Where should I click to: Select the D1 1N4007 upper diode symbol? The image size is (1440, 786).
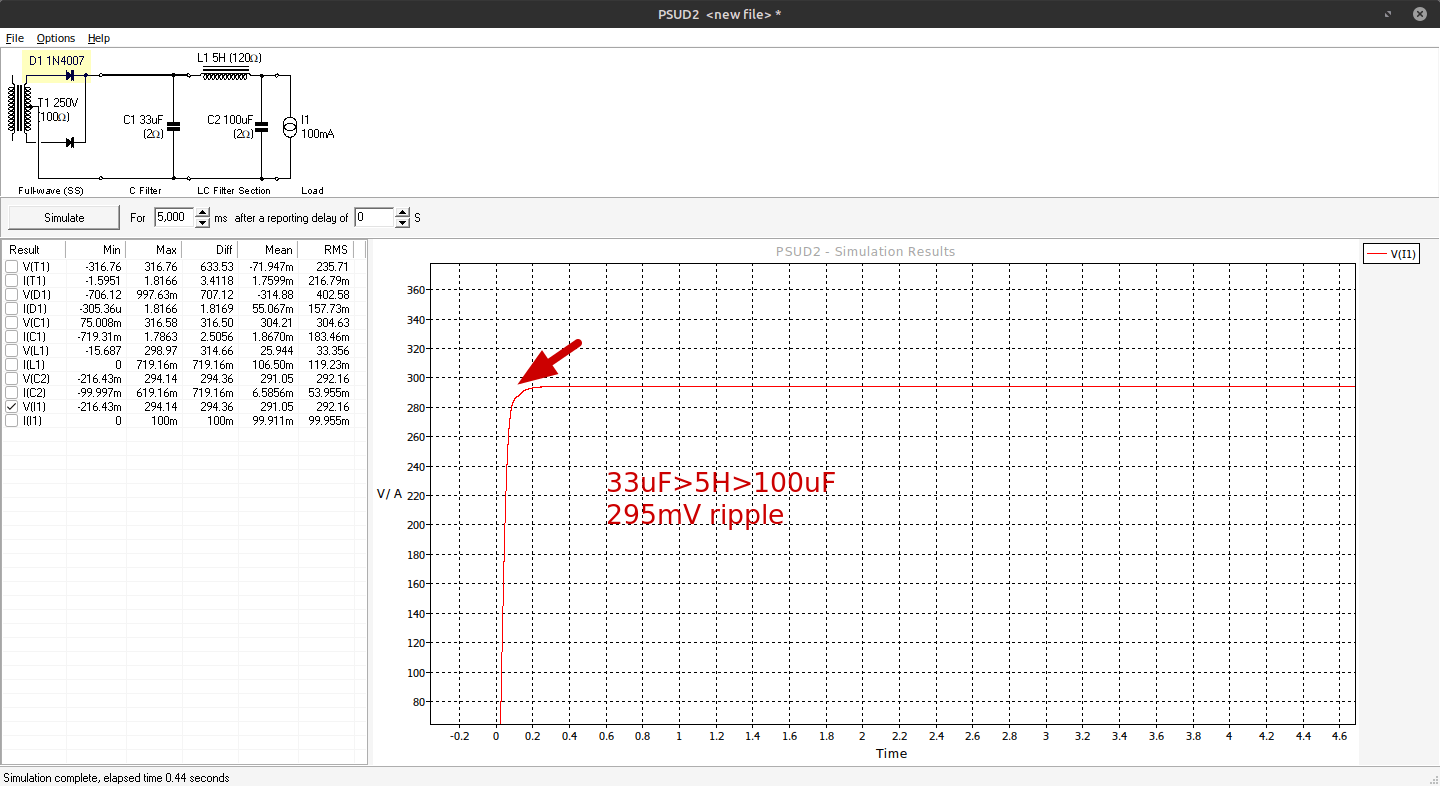pos(70,75)
